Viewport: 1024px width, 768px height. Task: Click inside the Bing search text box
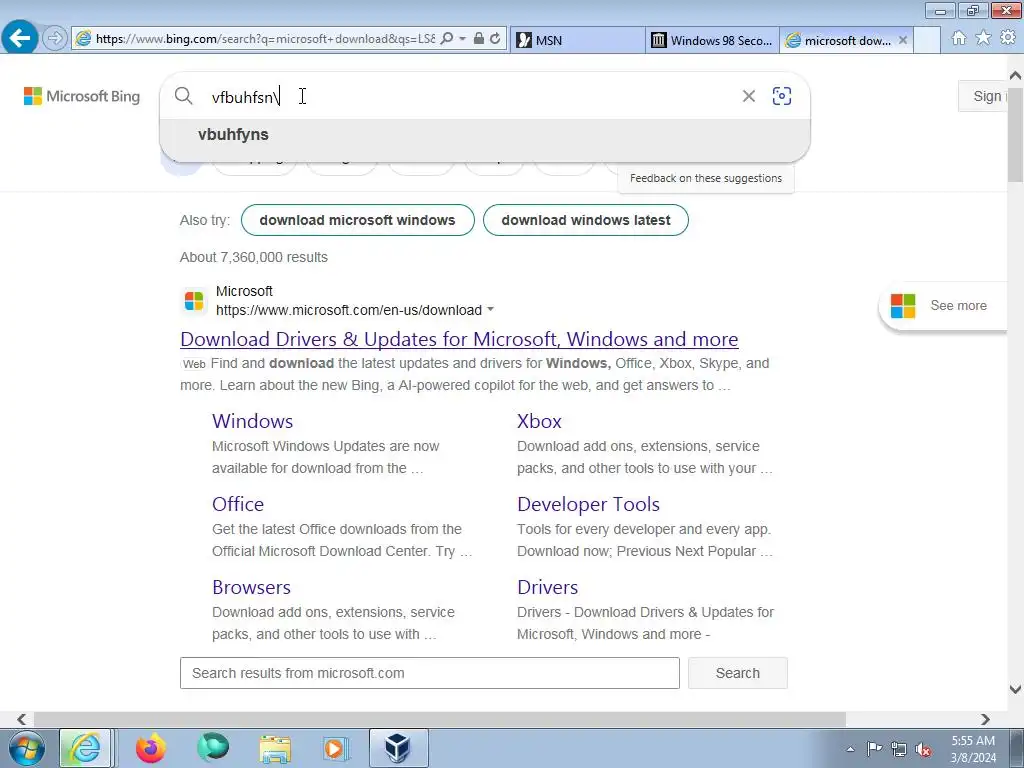coord(470,97)
